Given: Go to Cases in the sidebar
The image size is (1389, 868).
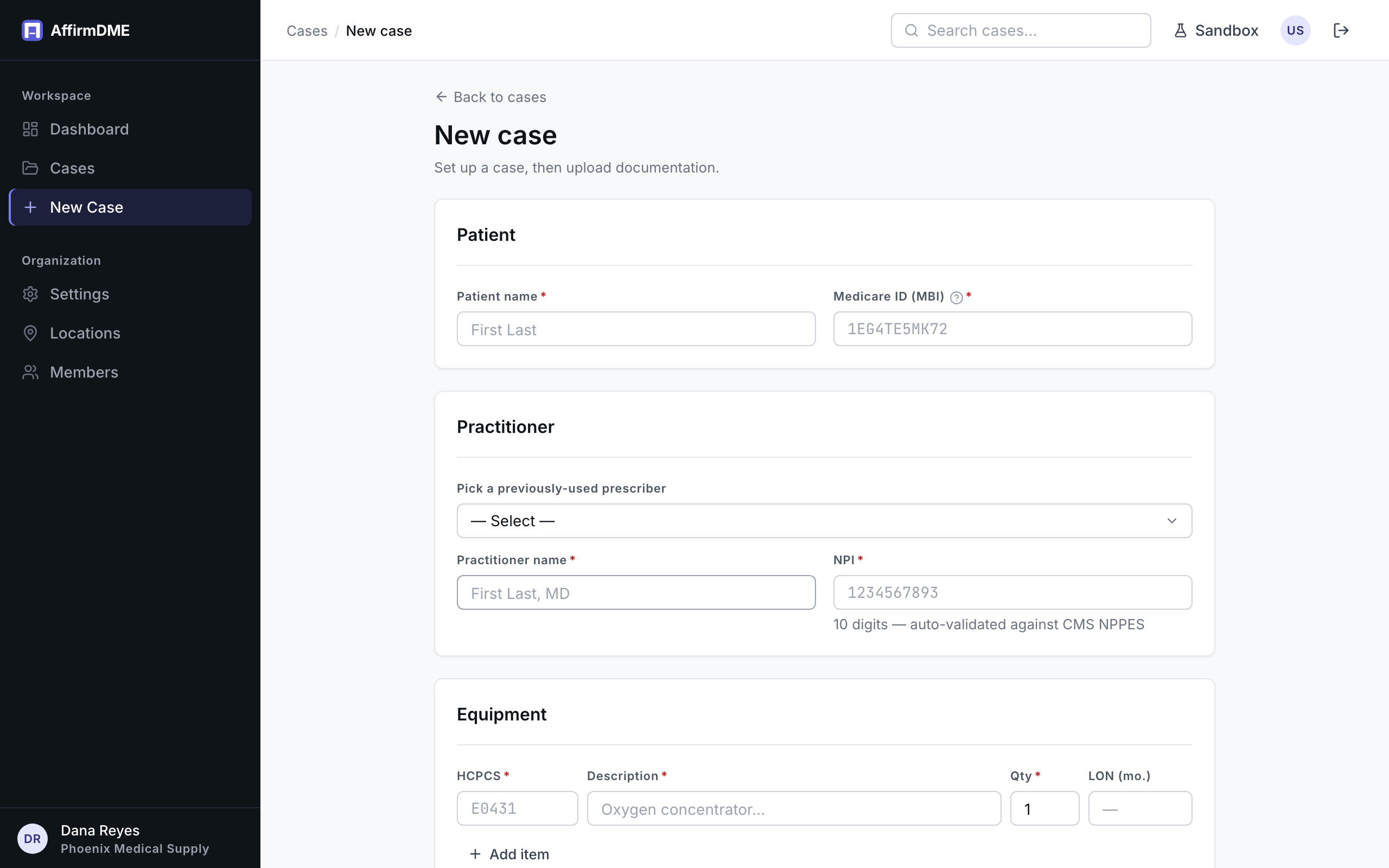Looking at the screenshot, I should 130,168.
